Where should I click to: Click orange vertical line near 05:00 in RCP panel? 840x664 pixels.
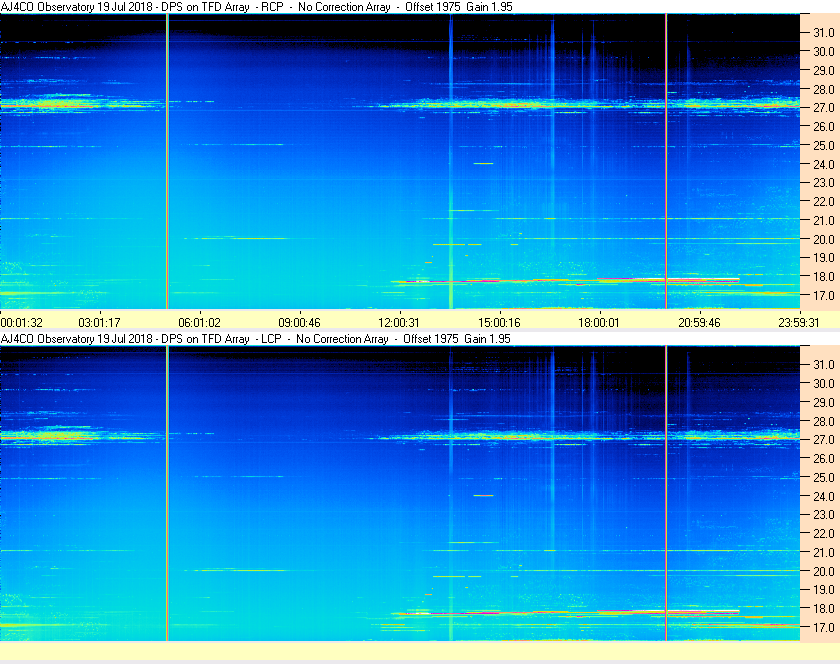(167, 161)
